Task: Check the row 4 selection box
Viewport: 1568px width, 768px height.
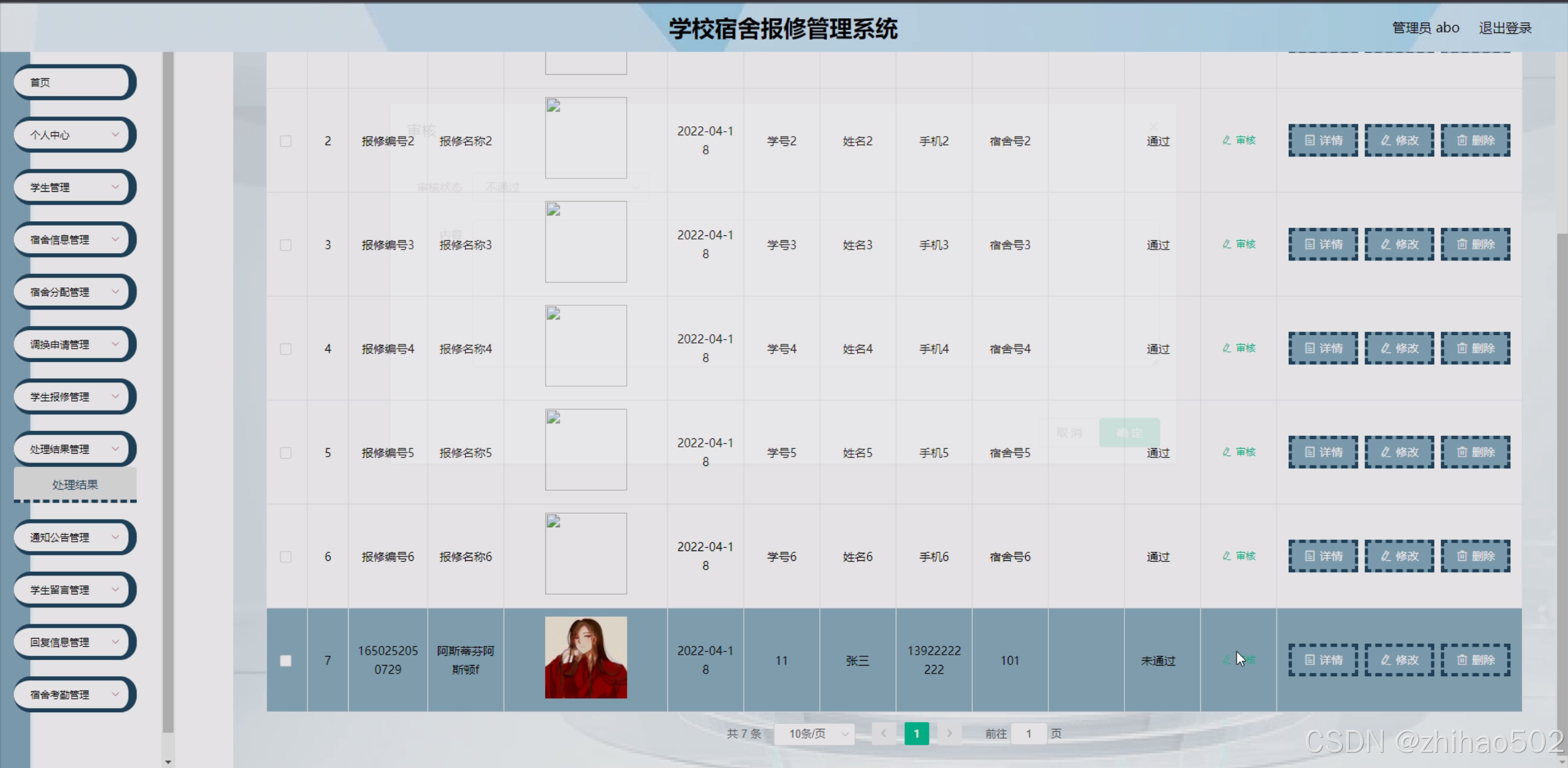Action: pyautogui.click(x=286, y=349)
